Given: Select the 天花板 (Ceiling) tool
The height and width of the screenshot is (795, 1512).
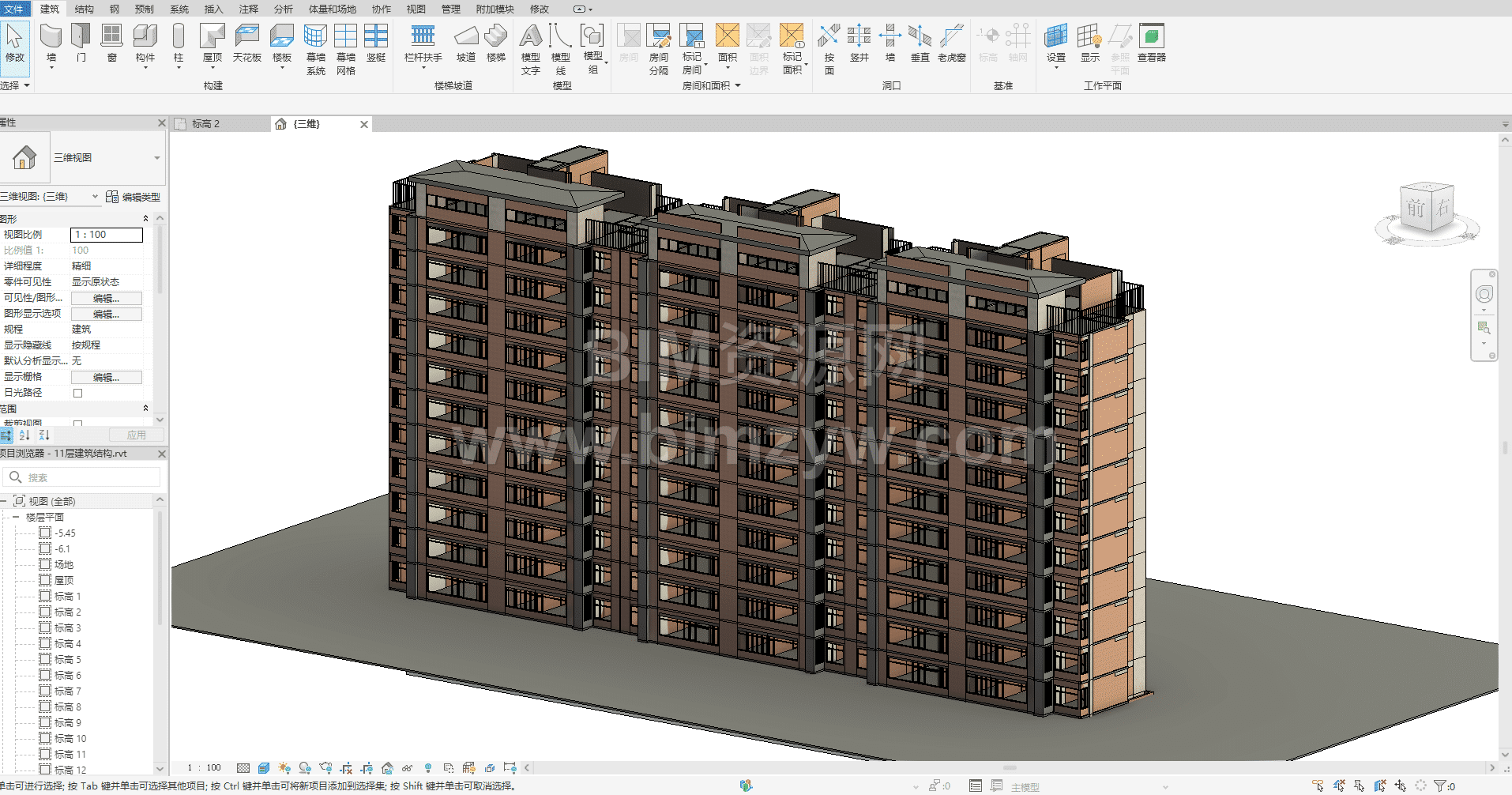Looking at the screenshot, I should (247, 43).
